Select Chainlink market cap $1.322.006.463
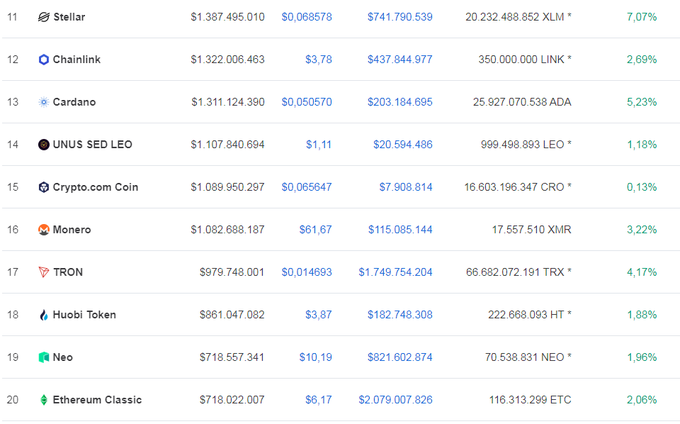Image resolution: width=680 pixels, height=424 pixels. (228, 59)
